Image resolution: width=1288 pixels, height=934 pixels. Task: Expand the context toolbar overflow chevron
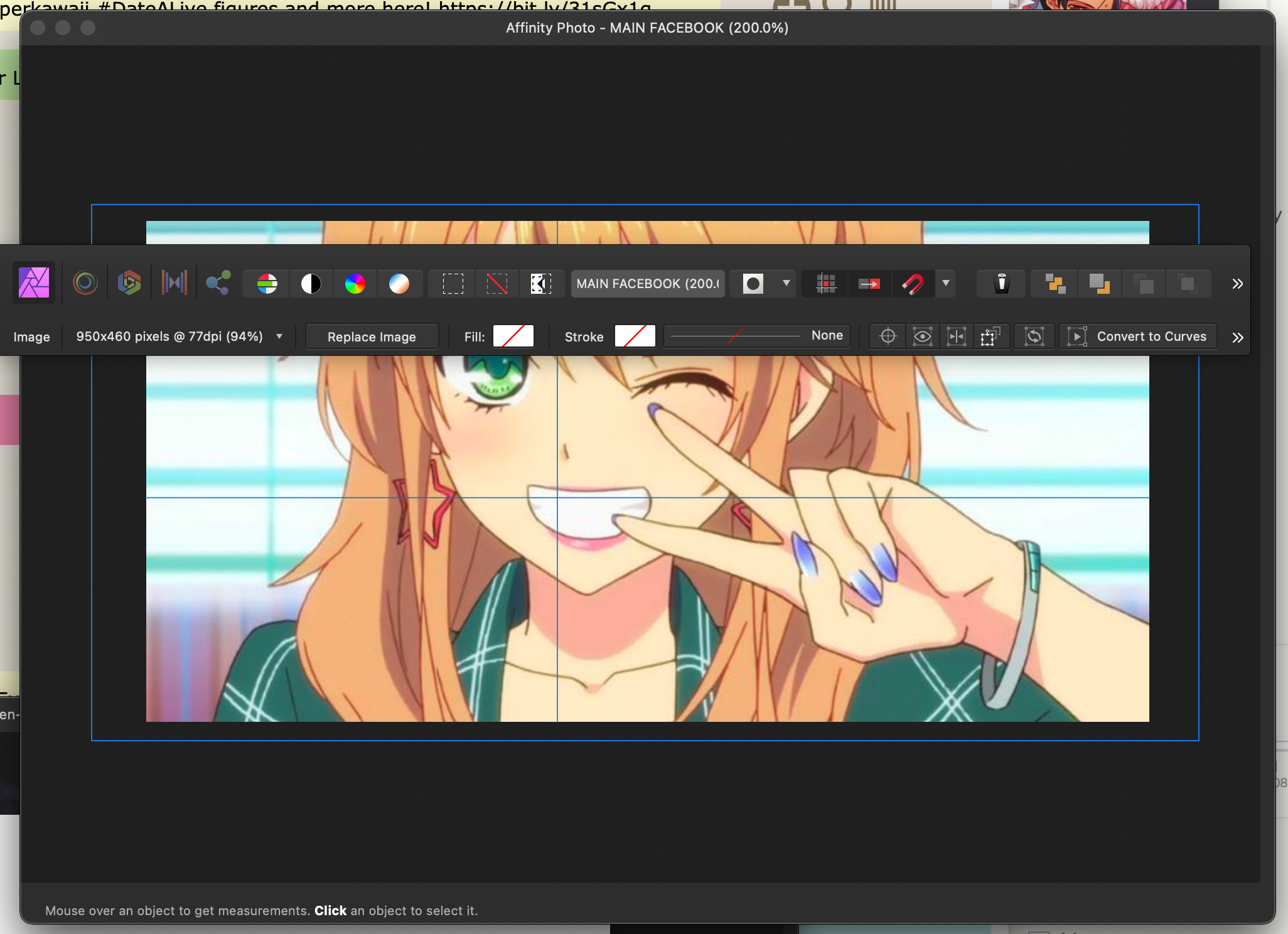[1237, 338]
